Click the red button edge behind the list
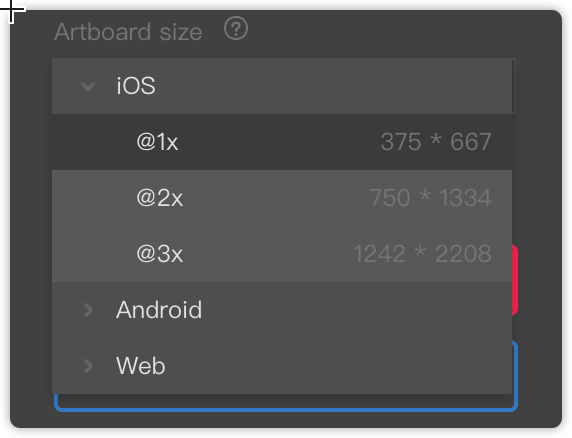 (x=515, y=280)
